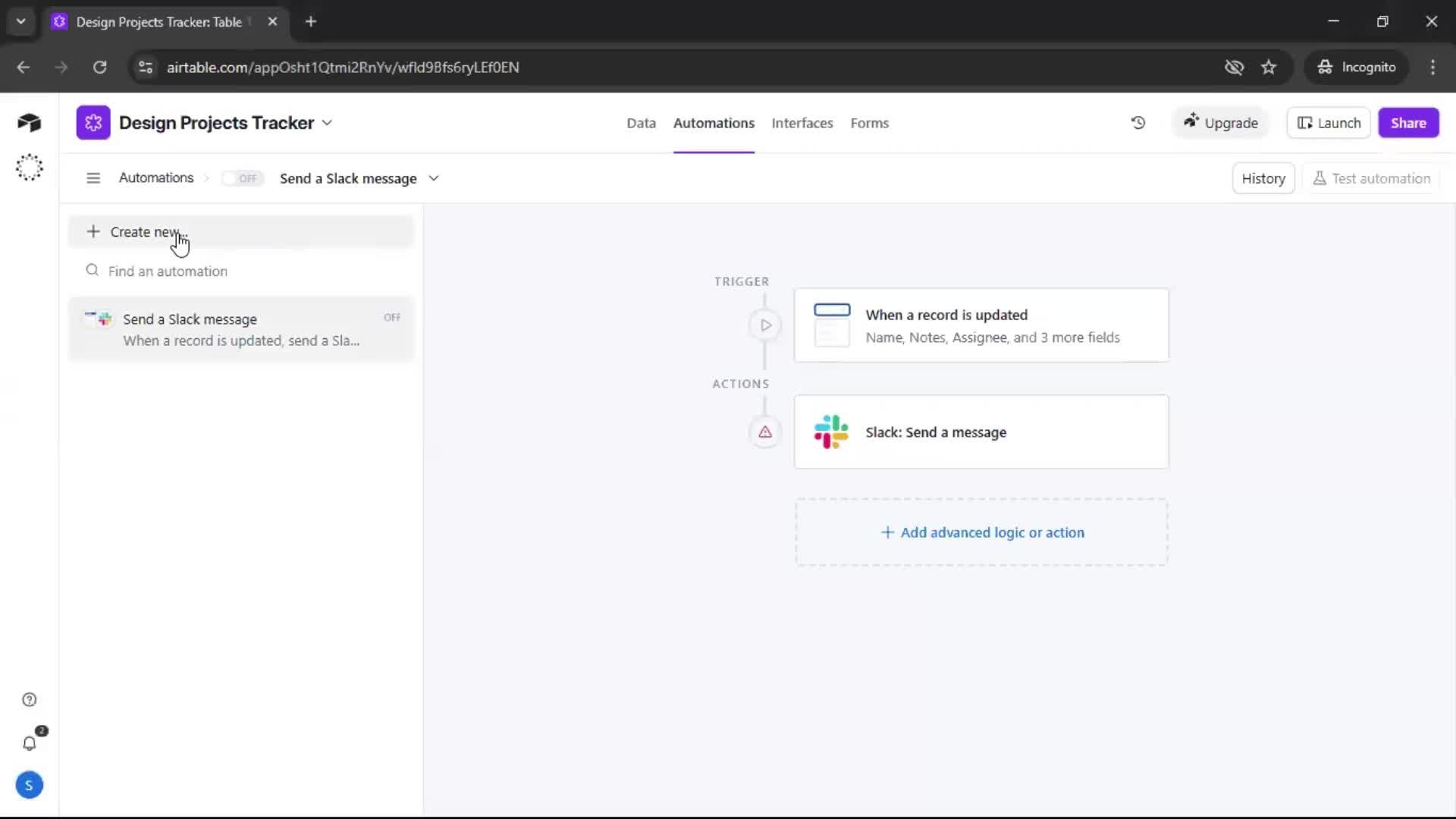Select the Automations tab
Viewport: 1456px width, 819px height.
click(x=714, y=123)
